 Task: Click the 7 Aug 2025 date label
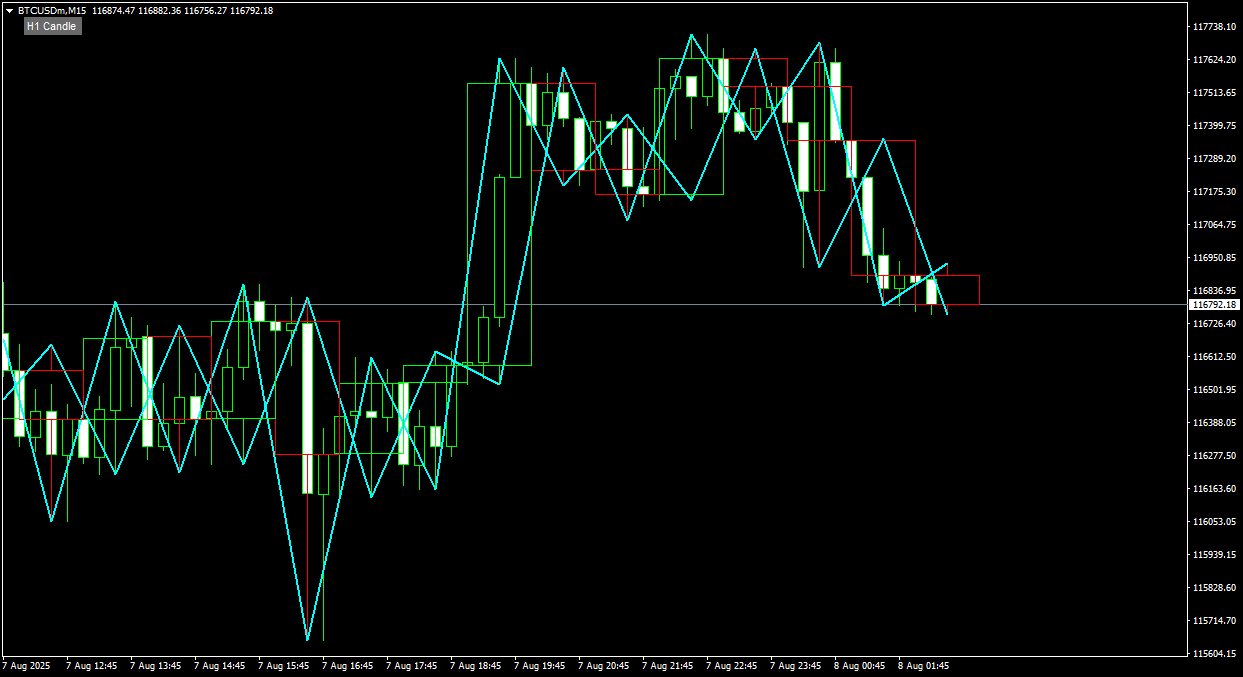pos(26,666)
